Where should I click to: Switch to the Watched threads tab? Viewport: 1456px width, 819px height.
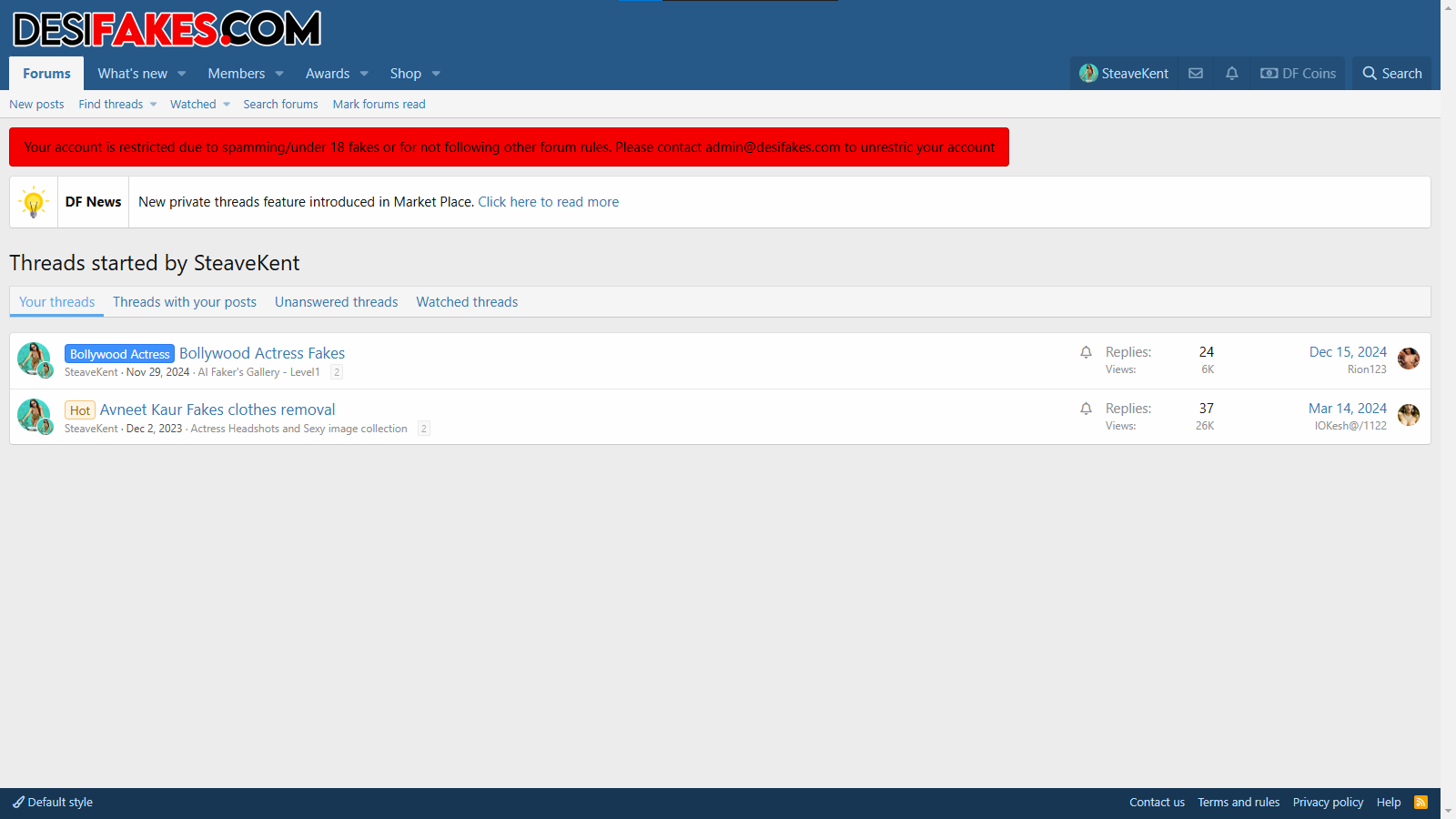(467, 302)
